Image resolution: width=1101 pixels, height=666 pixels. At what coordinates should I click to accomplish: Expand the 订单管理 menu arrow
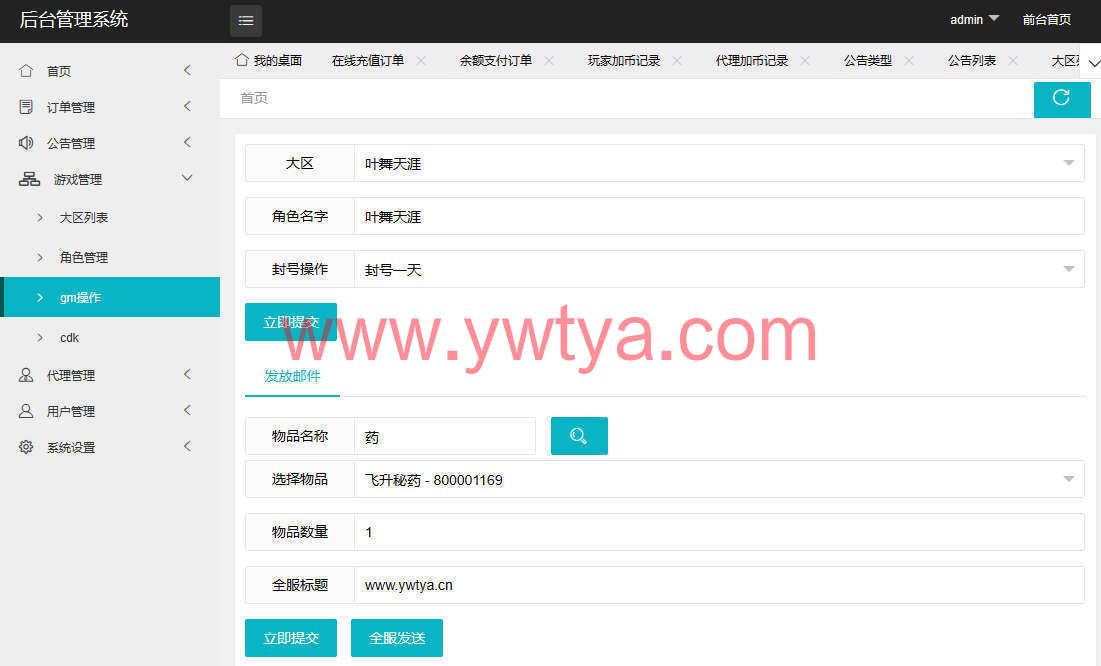pos(187,106)
